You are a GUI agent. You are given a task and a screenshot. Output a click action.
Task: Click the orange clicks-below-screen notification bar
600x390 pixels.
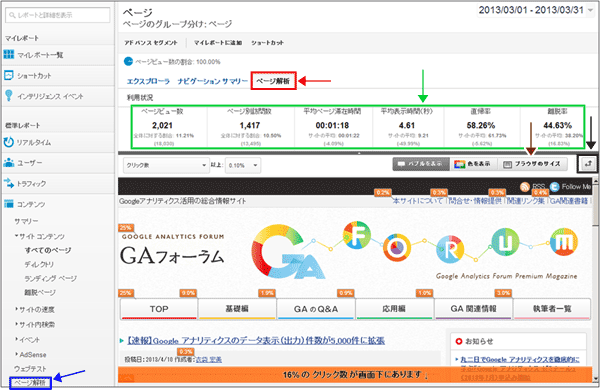pyautogui.click(x=355, y=374)
